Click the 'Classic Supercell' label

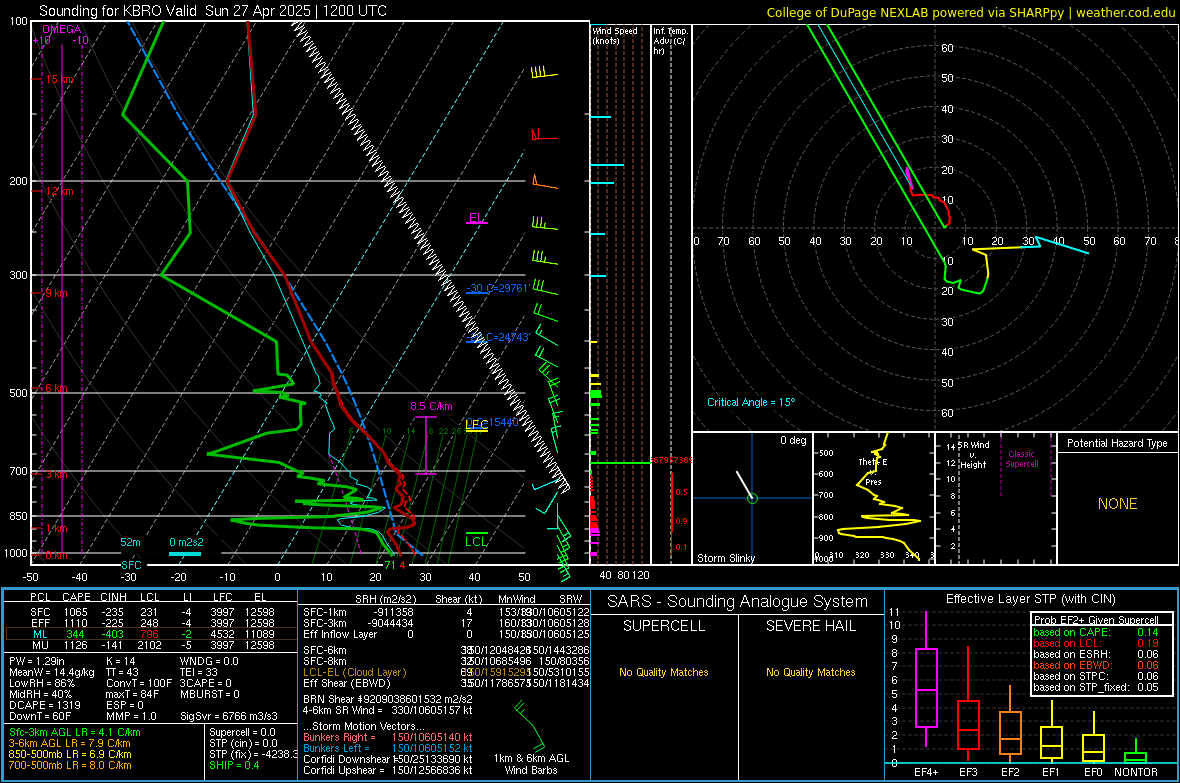click(x=1021, y=459)
